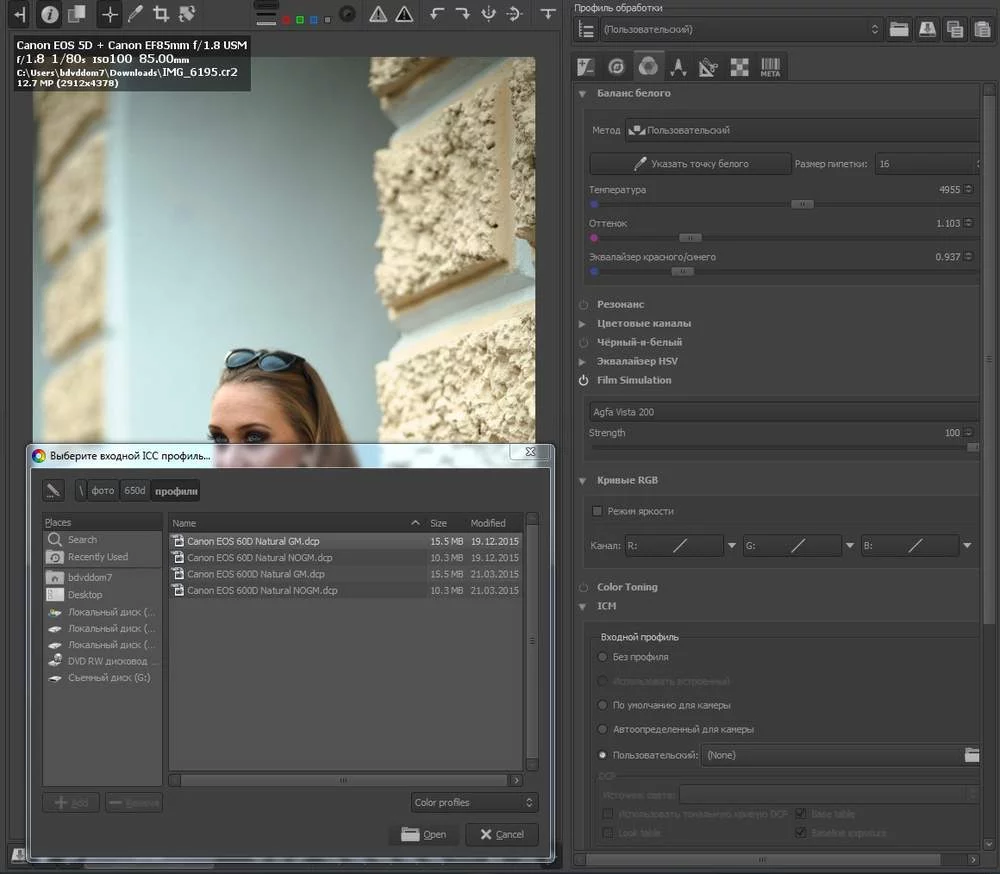
Task: Open the Color profiles file filter dropdown
Action: coord(475,802)
